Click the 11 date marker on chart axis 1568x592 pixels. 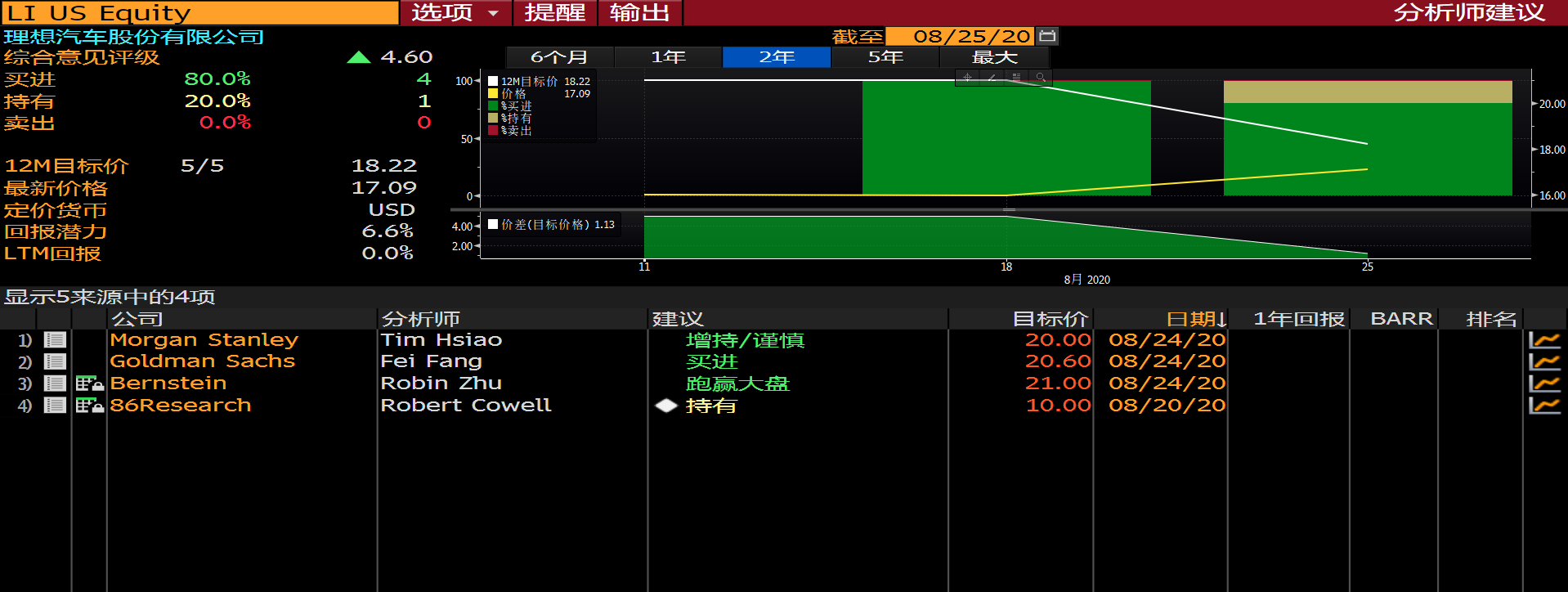tap(644, 267)
